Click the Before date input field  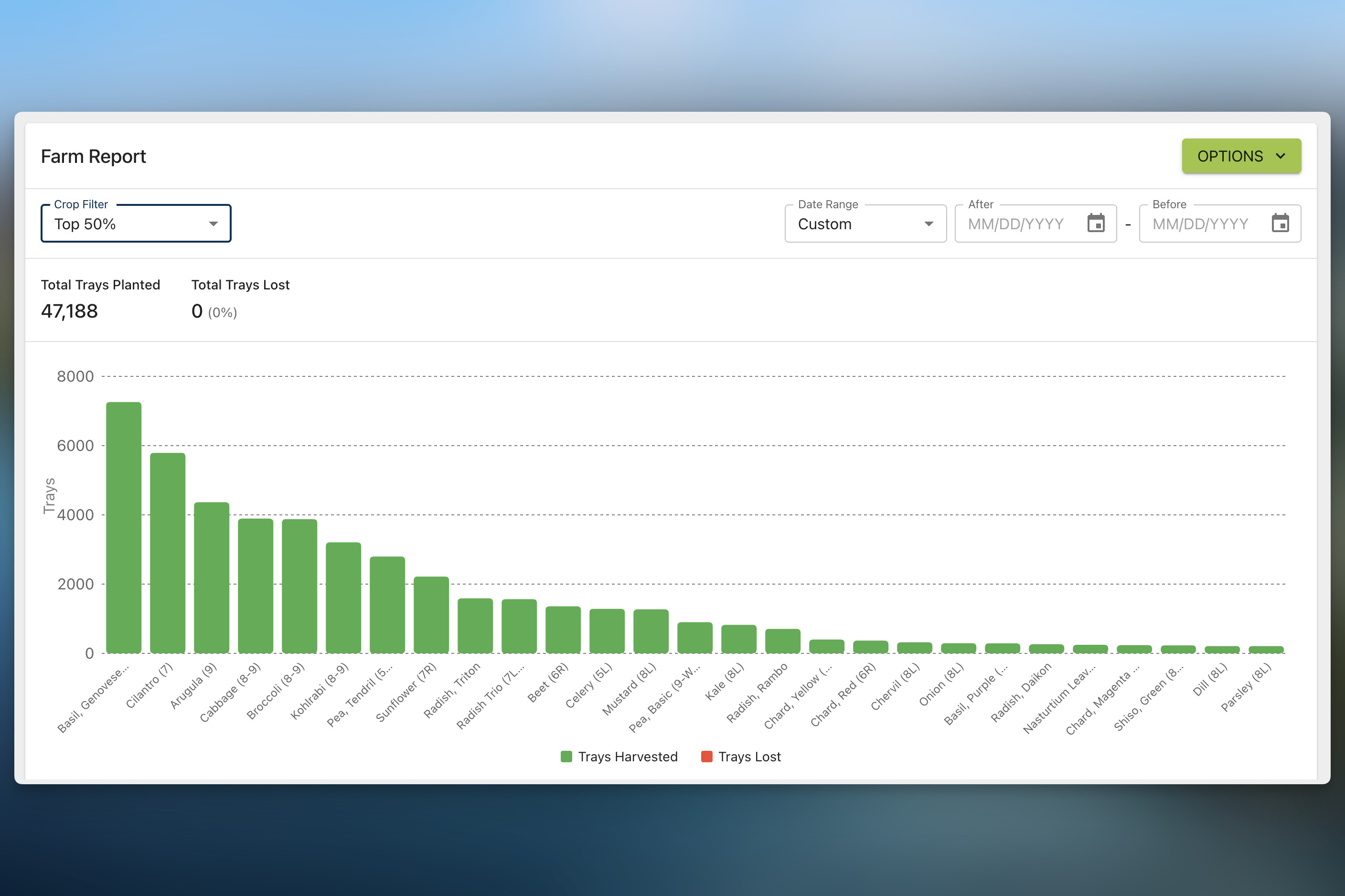pyautogui.click(x=1220, y=224)
